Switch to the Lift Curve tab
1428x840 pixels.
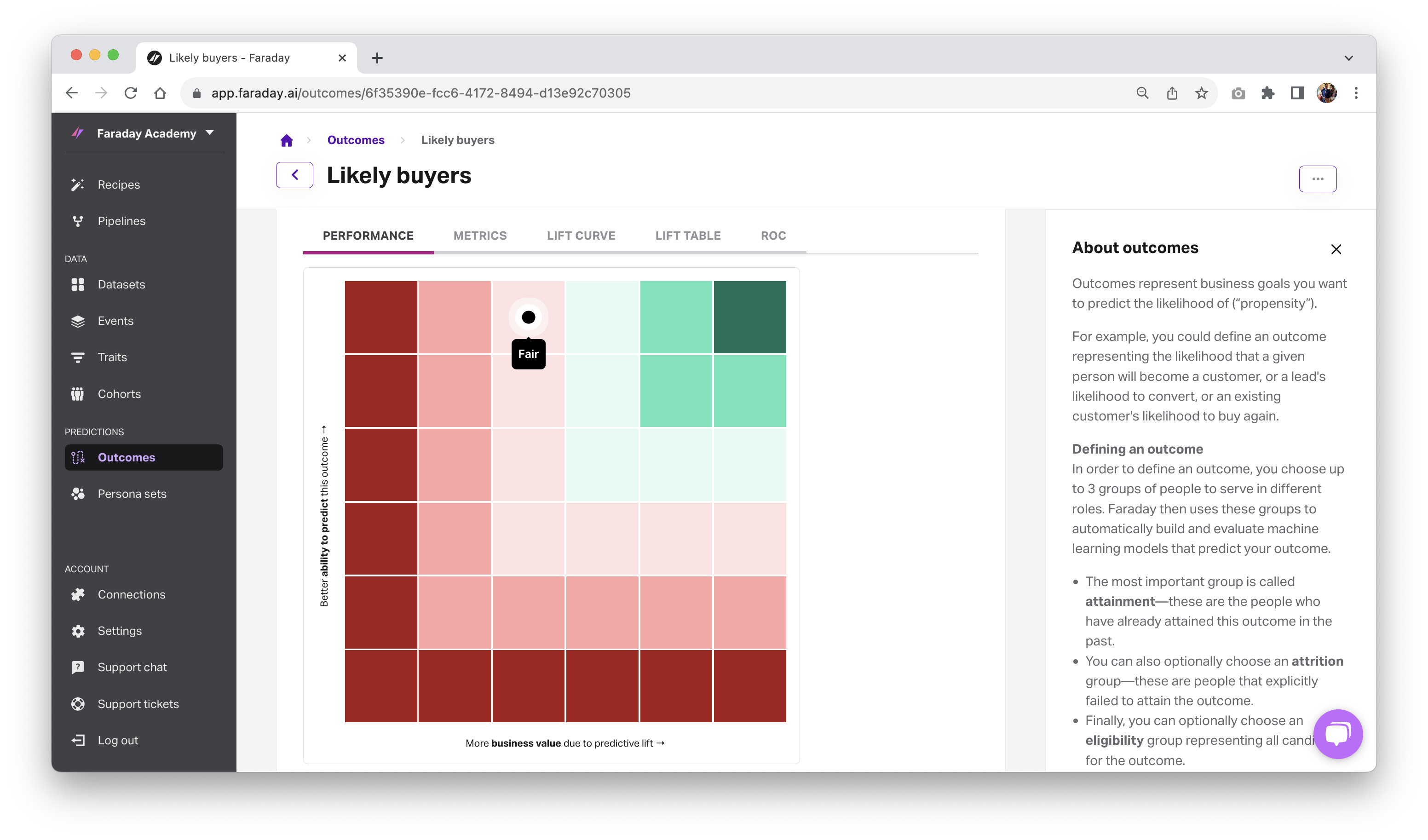pos(581,236)
